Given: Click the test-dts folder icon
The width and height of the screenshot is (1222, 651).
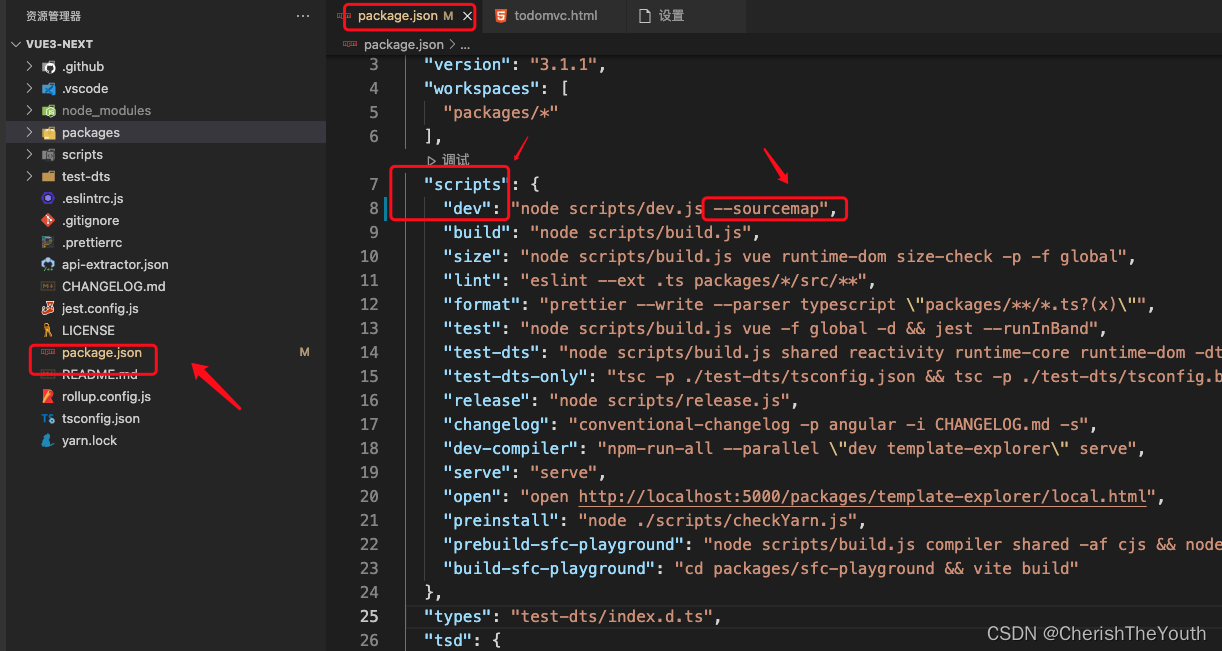Looking at the screenshot, I should [x=49, y=176].
